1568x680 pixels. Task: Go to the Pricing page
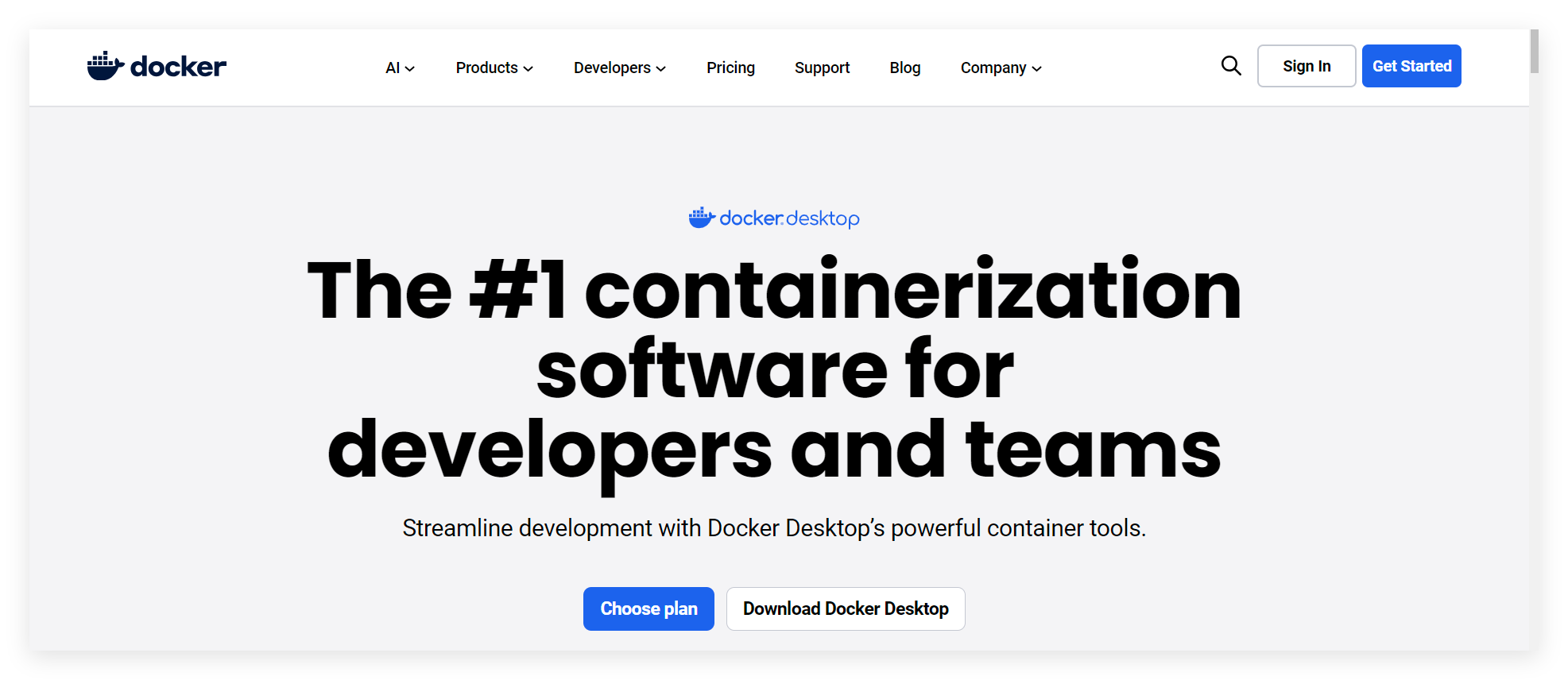click(x=730, y=68)
